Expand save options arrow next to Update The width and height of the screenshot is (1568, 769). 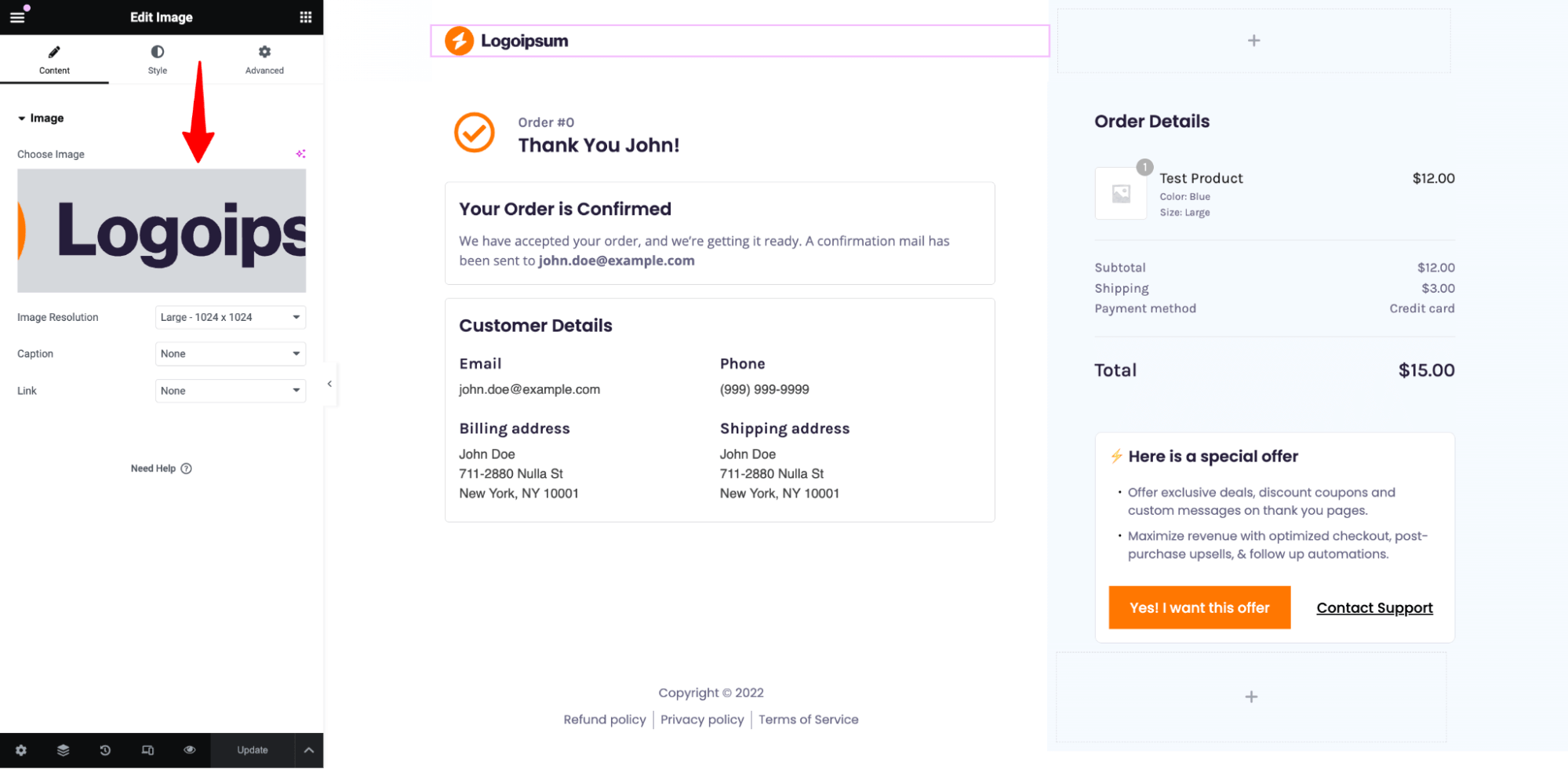309,750
